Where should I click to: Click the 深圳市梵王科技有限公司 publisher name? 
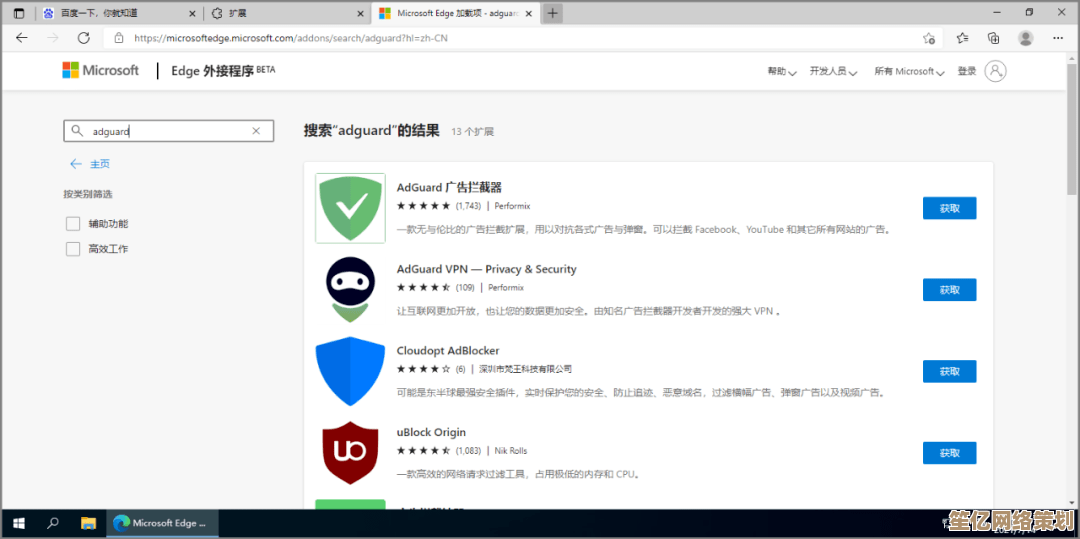point(526,369)
